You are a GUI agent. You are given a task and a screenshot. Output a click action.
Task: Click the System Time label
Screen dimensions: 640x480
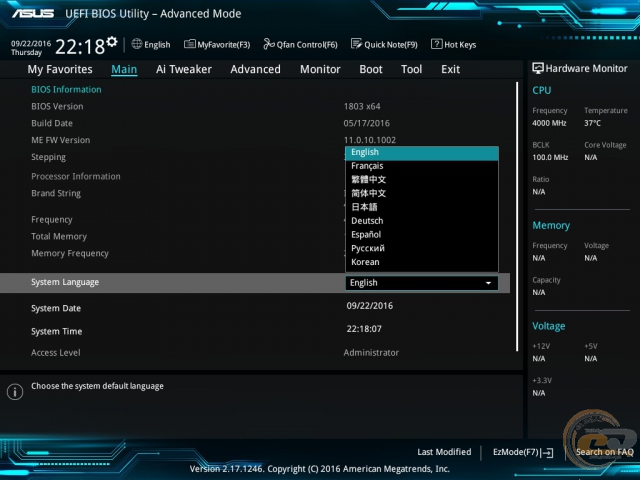coord(57,331)
